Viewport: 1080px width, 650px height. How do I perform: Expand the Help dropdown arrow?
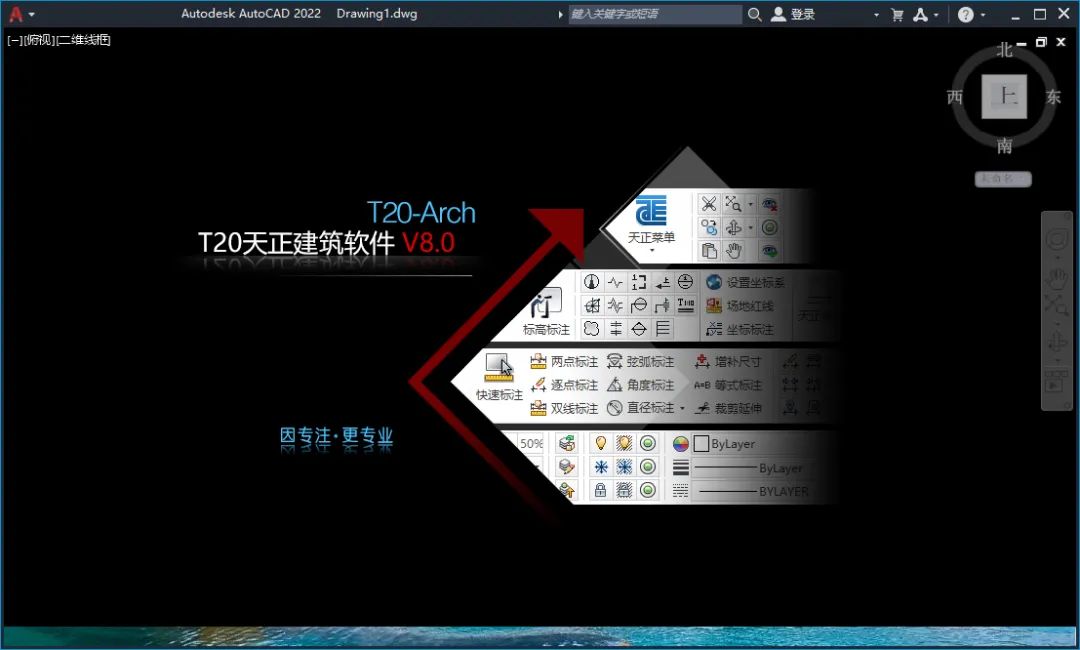click(x=983, y=14)
